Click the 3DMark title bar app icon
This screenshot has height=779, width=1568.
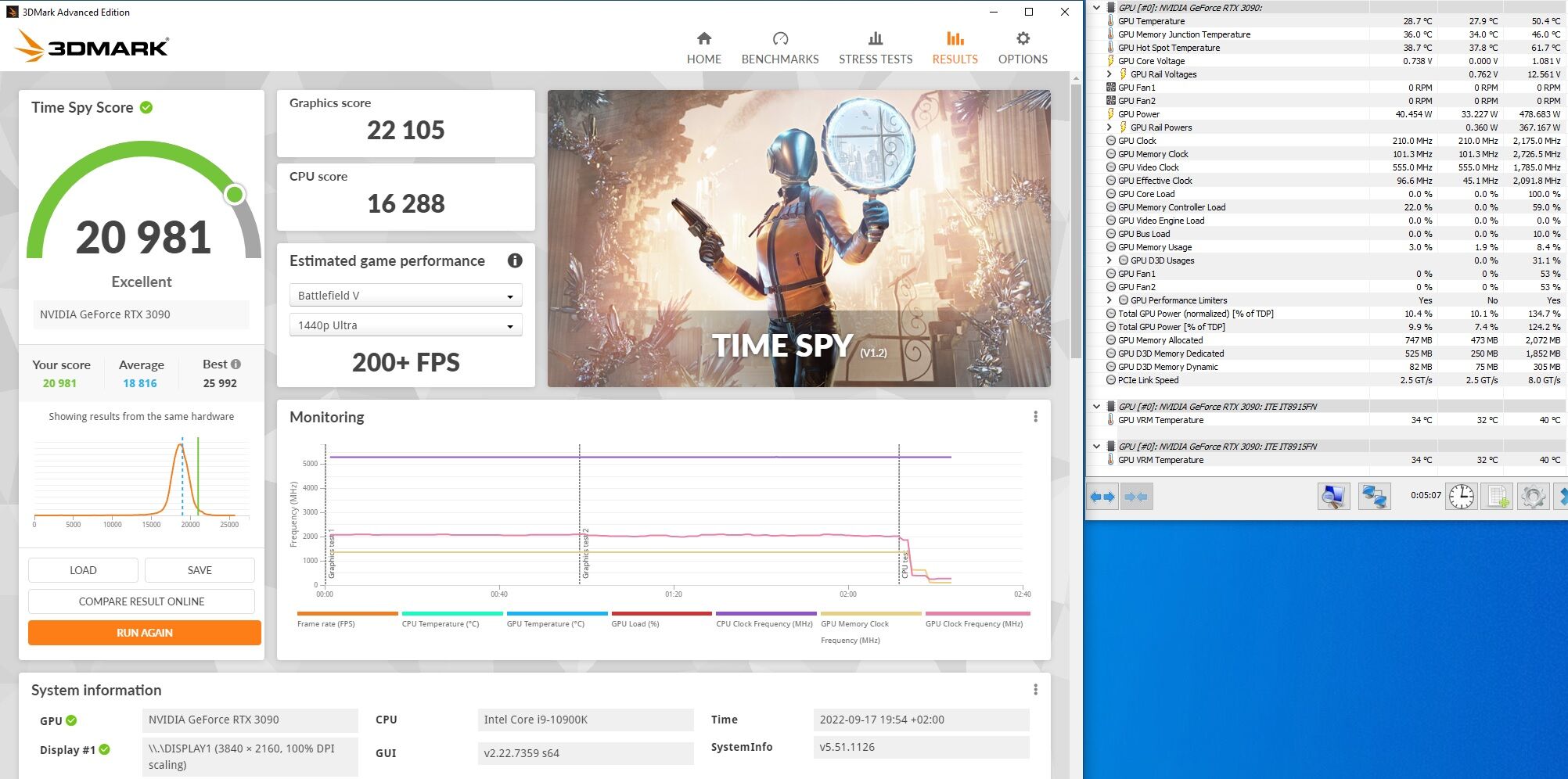tap(12, 12)
